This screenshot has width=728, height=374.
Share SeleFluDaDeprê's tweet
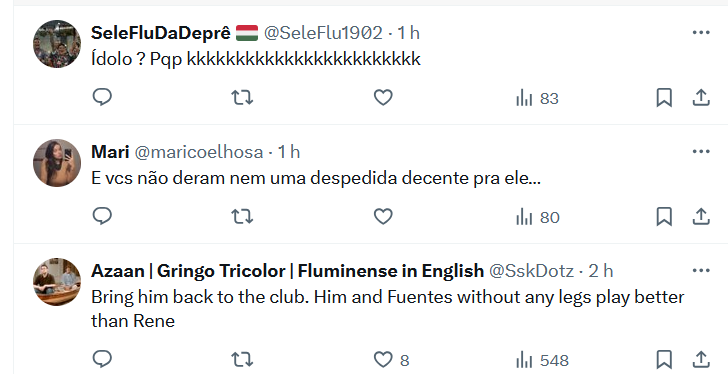(701, 97)
